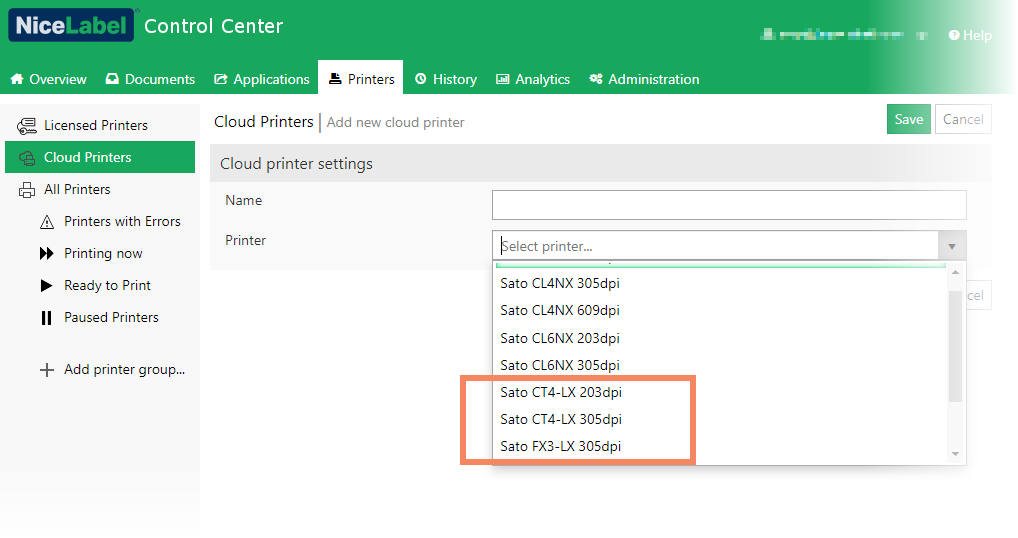Open the Overview tab
The image size is (1018, 538).
pos(49,79)
